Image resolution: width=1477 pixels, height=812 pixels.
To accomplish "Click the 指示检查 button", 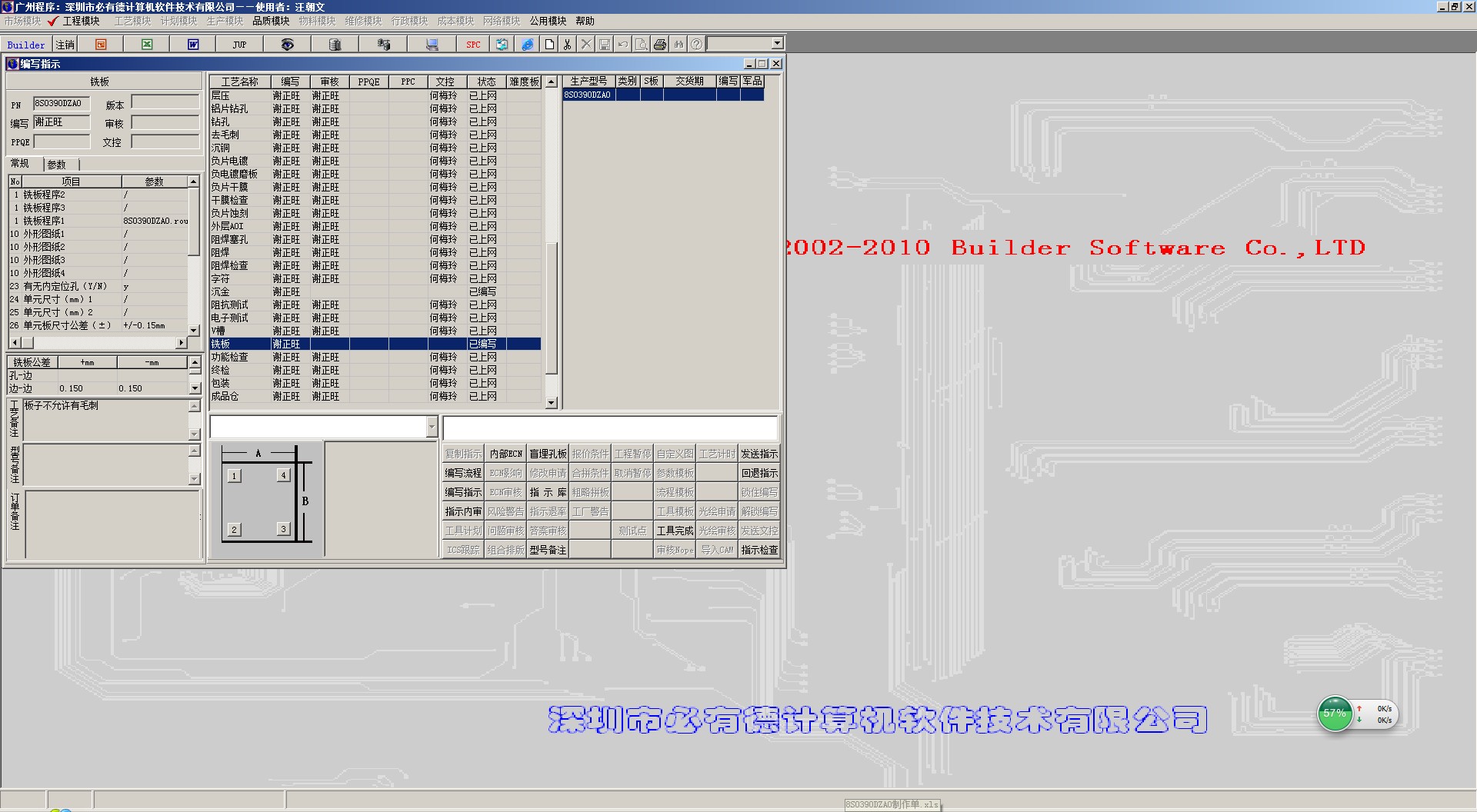I will coord(759,551).
